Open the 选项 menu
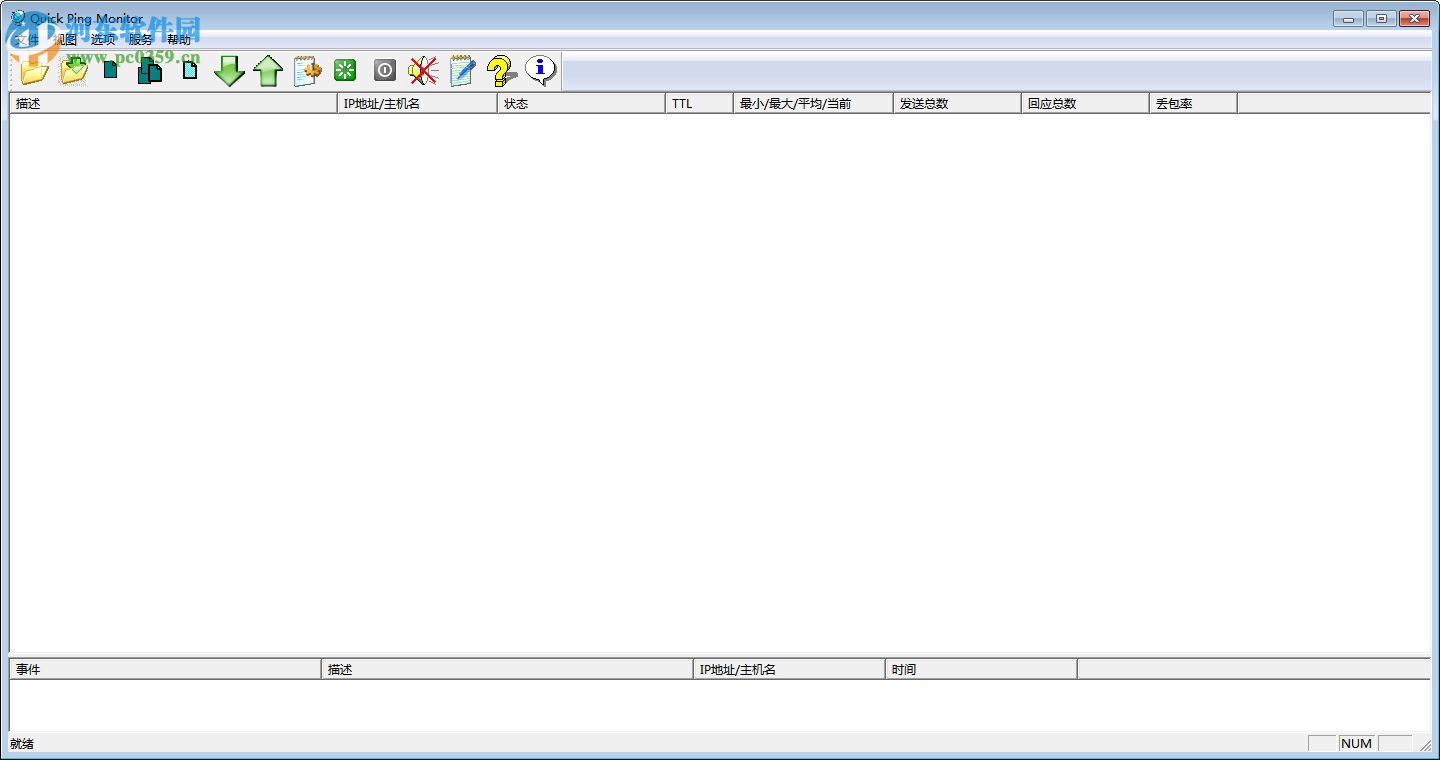 [103, 39]
